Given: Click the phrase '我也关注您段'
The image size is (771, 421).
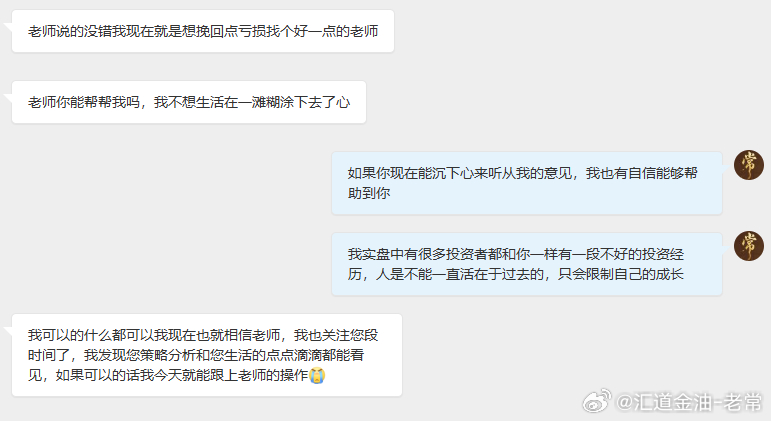Looking at the screenshot, I should coord(336,335).
